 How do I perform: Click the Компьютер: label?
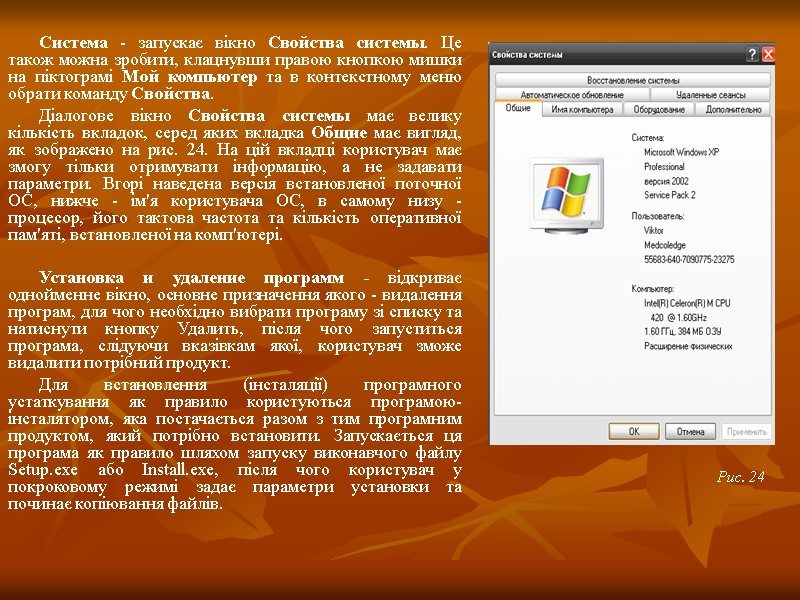coord(653,289)
